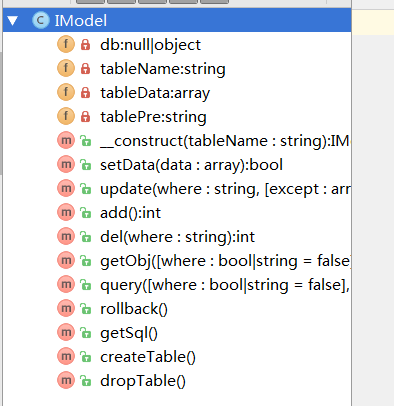Select the createTable() method

click(x=148, y=357)
